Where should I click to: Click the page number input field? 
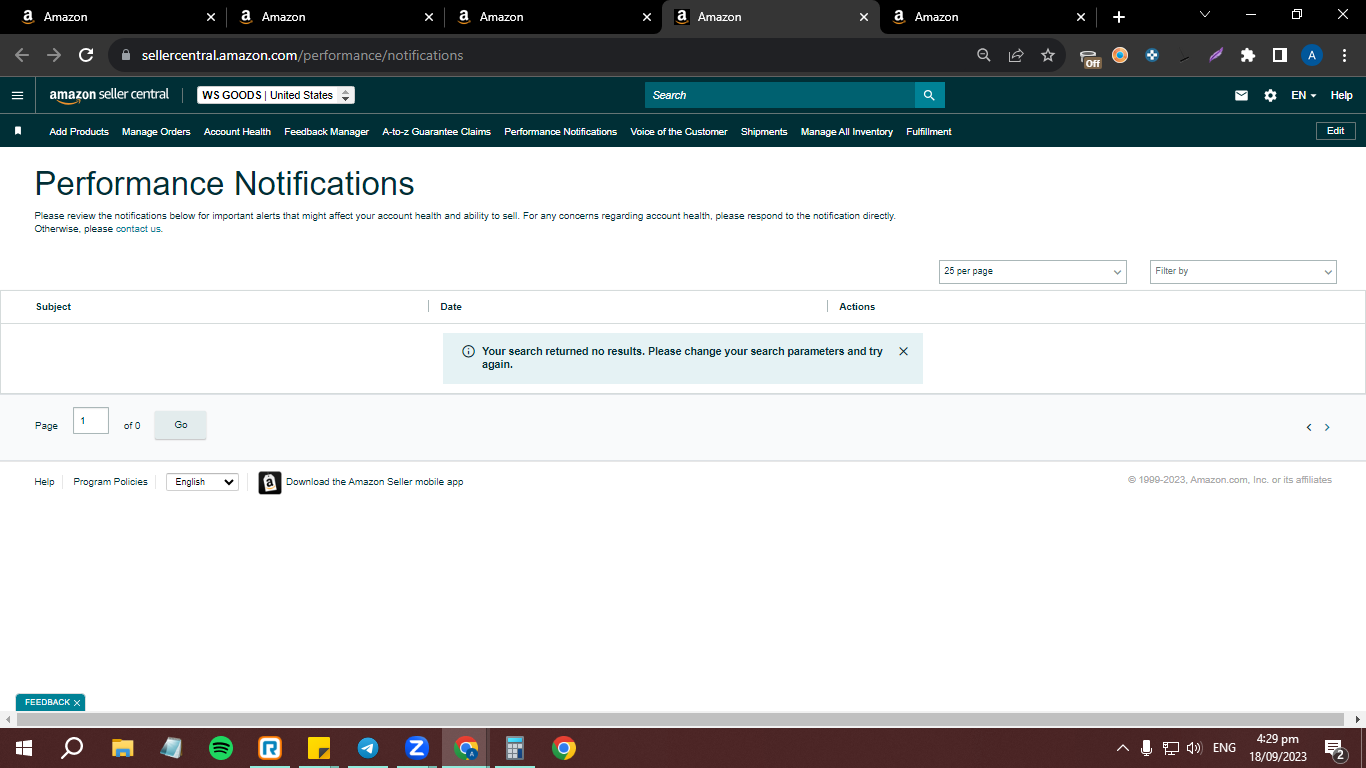click(91, 421)
